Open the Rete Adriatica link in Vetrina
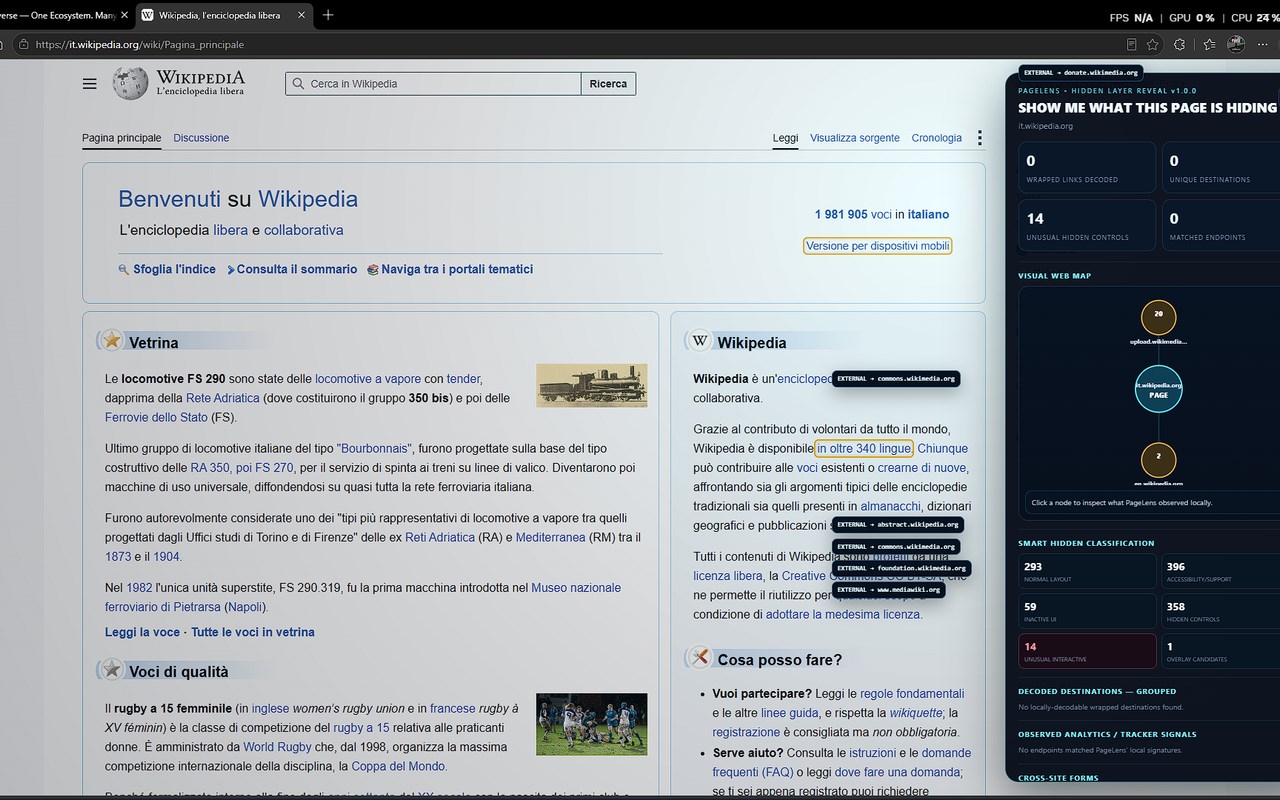The image size is (1280, 800). point(223,398)
